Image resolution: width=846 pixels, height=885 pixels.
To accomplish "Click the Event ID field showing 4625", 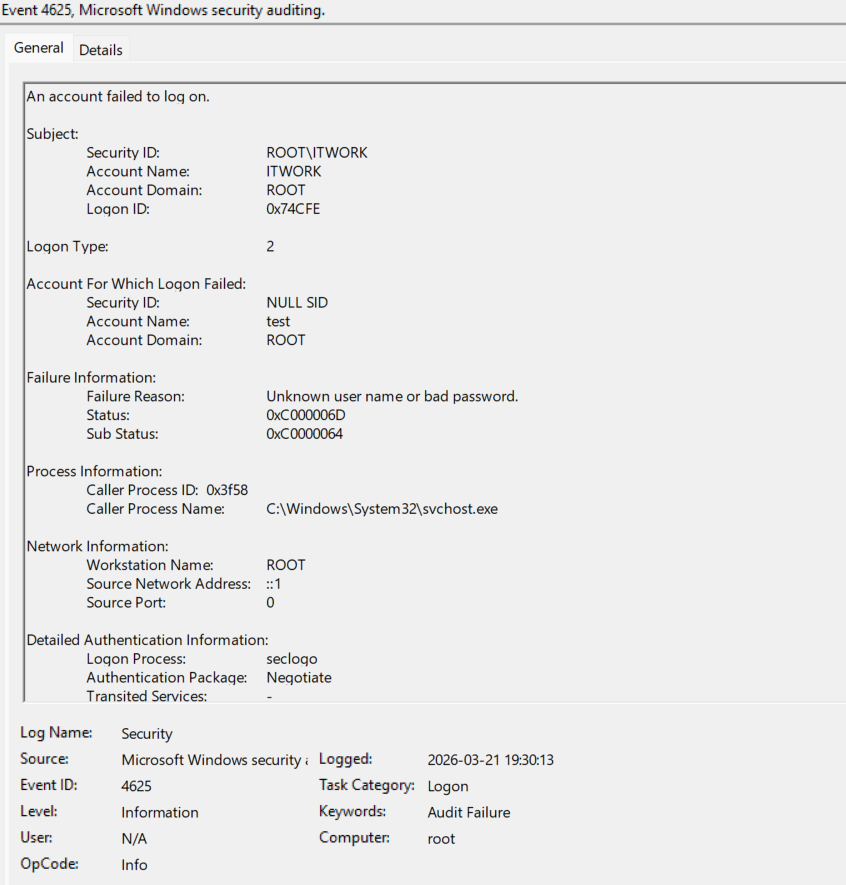I will [136, 786].
